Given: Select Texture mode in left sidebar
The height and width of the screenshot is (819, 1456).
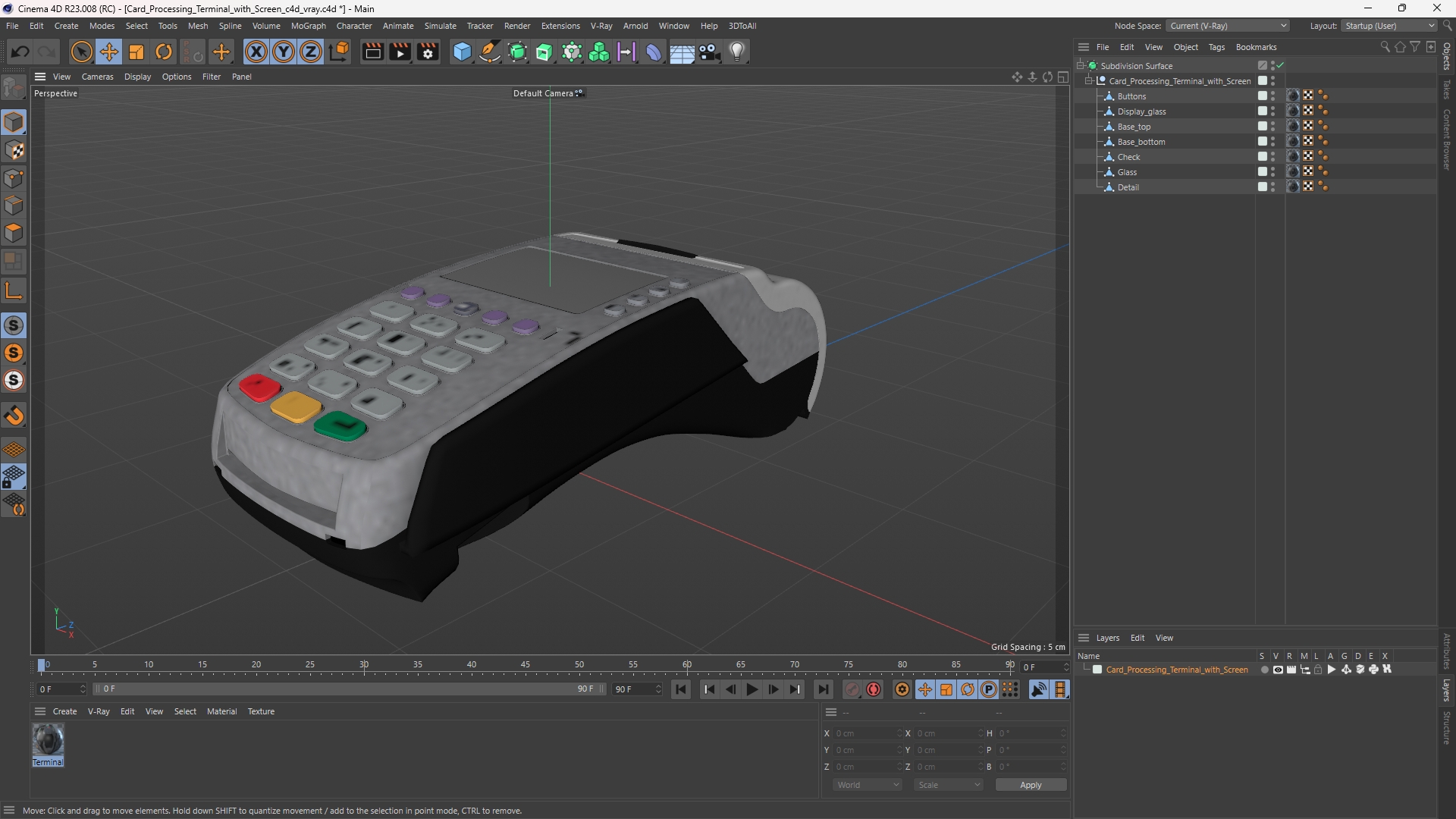Looking at the screenshot, I should click(x=14, y=151).
